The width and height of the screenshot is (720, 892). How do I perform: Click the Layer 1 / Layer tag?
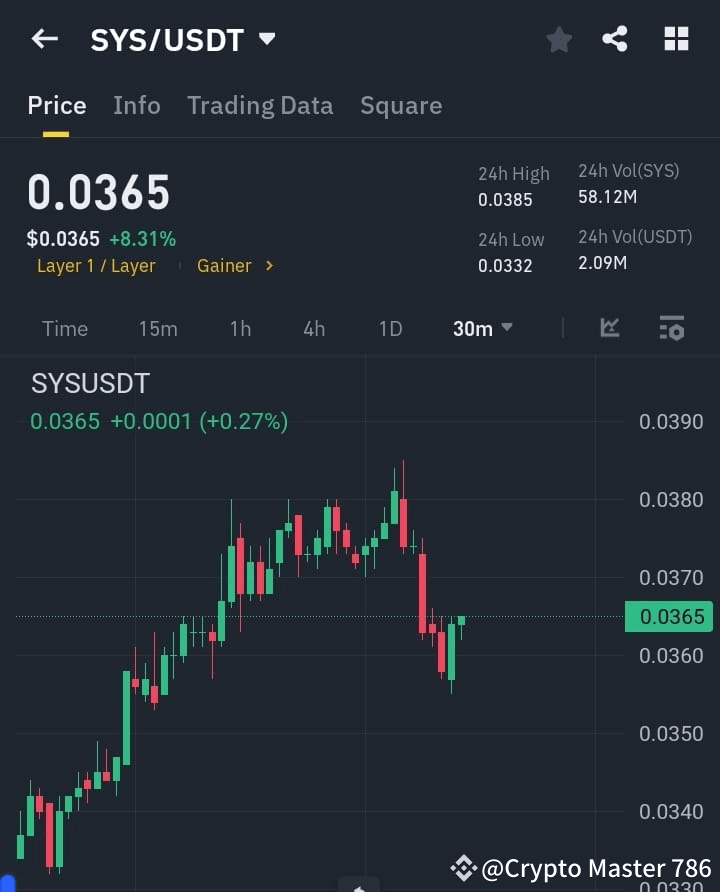(96, 265)
